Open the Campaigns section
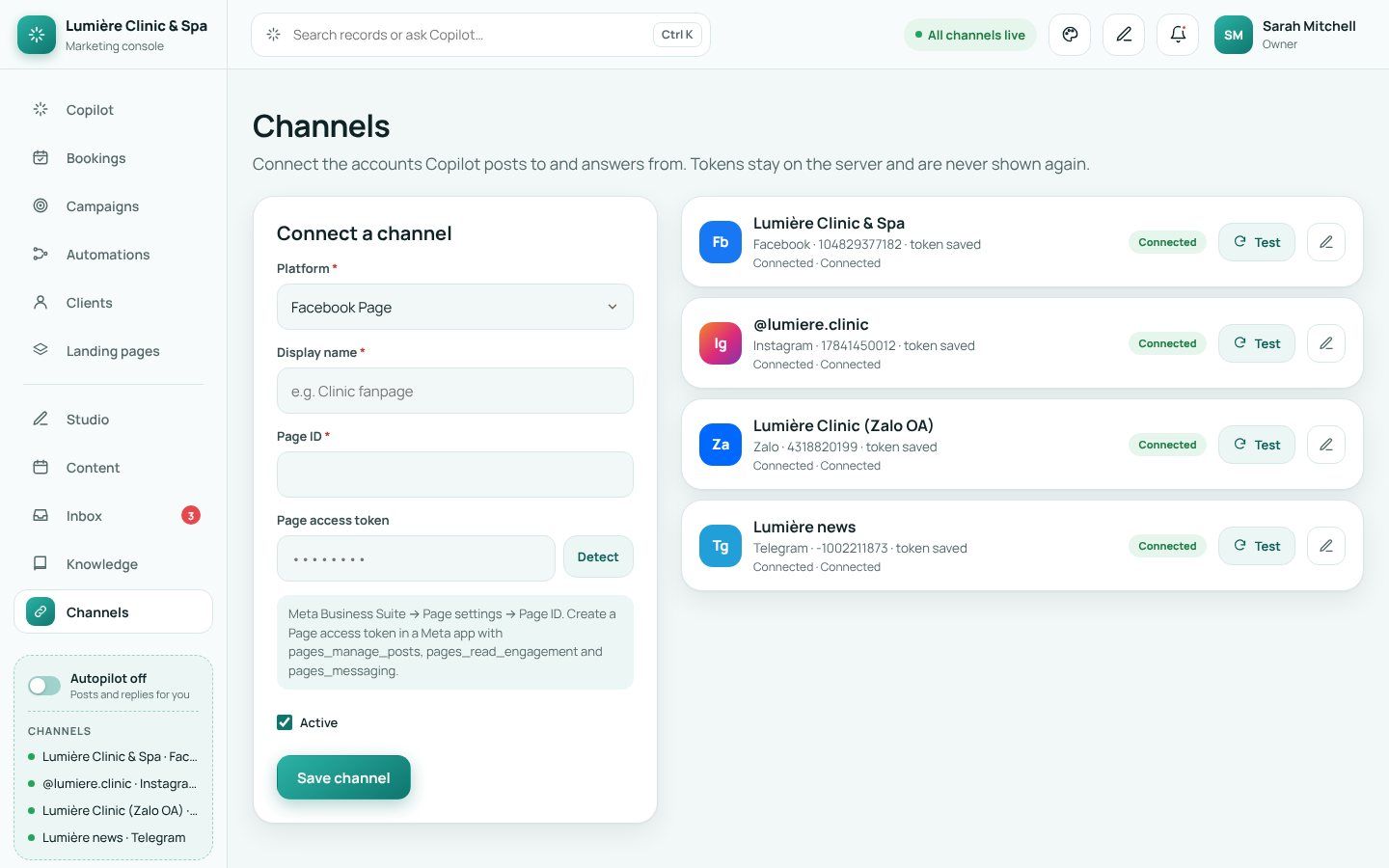 click(114, 206)
